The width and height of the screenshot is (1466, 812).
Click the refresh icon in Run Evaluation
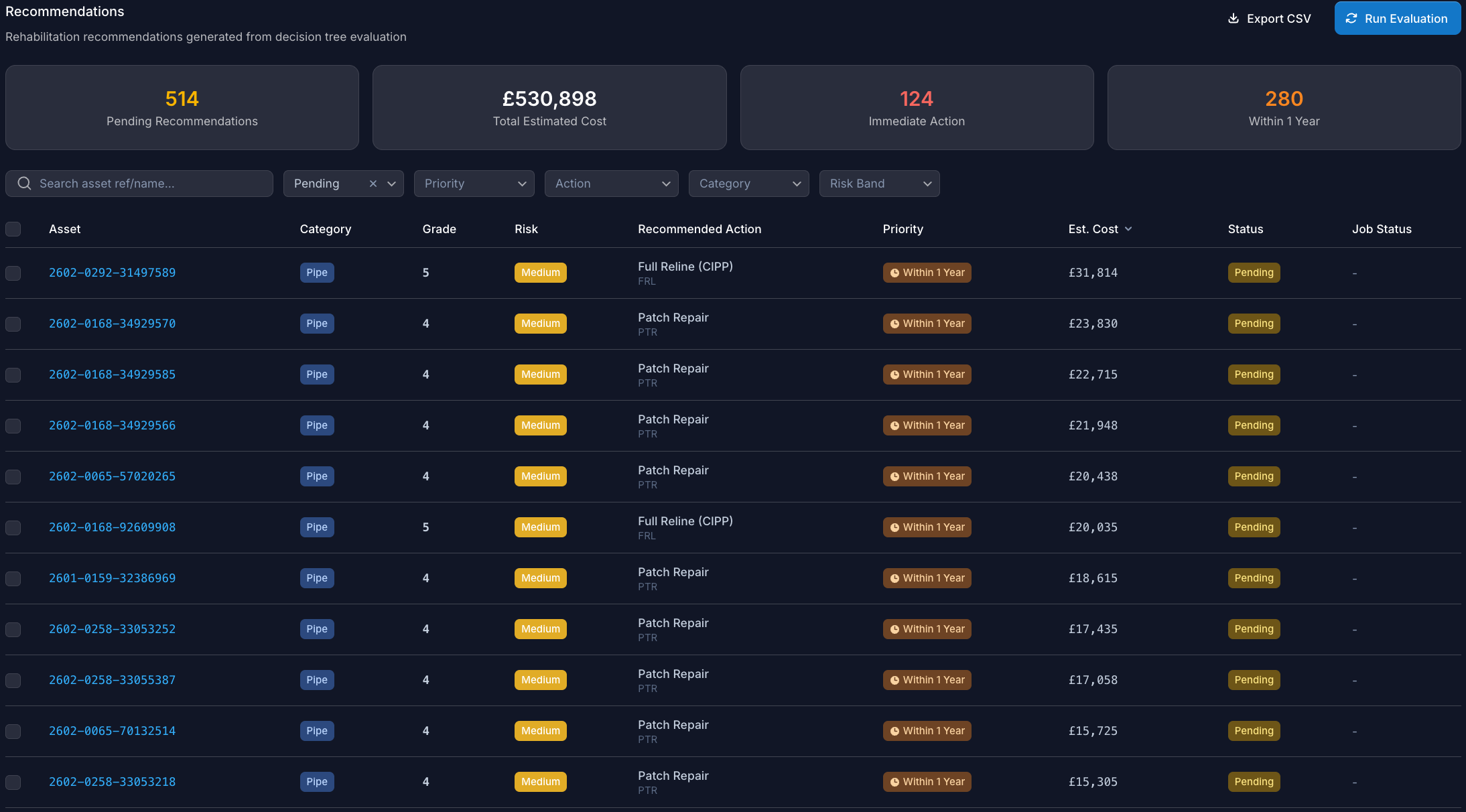pos(1351,18)
